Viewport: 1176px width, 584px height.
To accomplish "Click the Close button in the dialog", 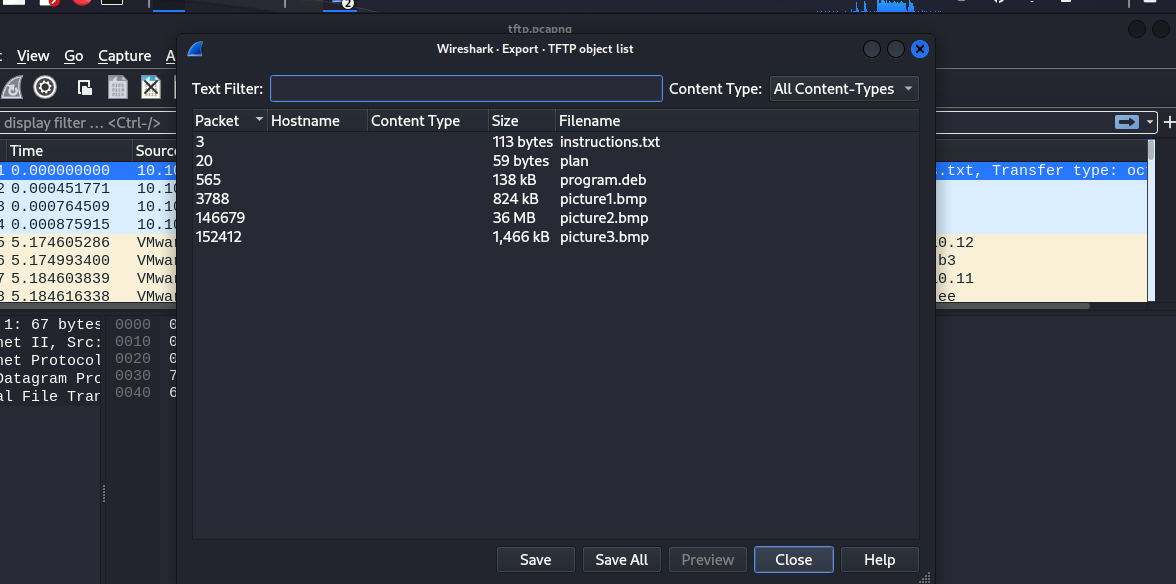I will [794, 559].
